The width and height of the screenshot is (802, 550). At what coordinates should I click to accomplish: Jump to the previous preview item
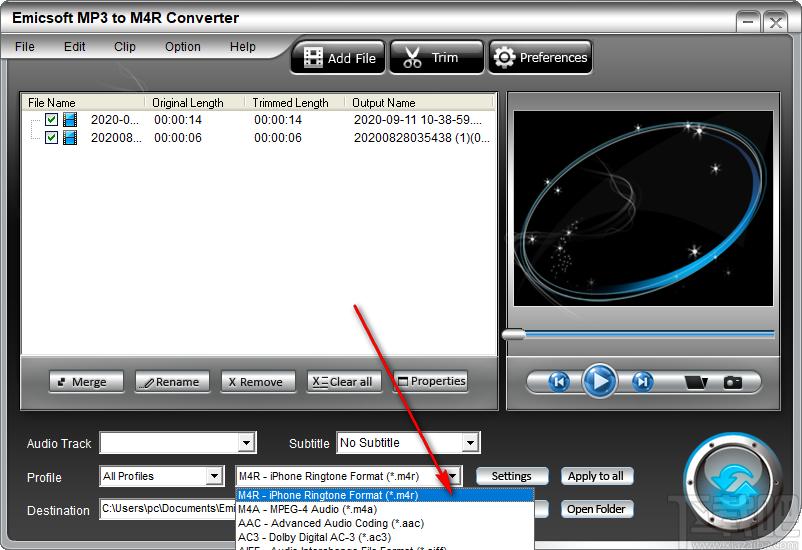coord(559,382)
